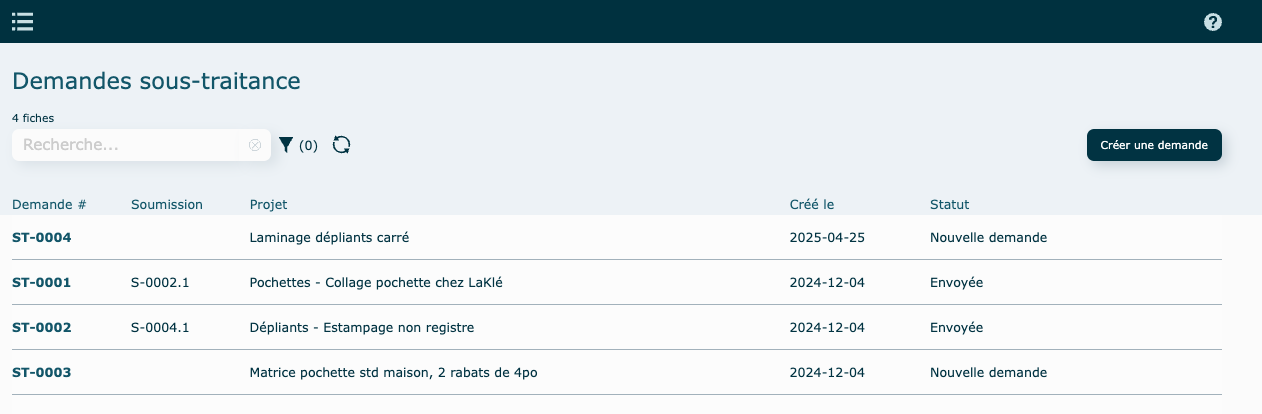Sort by the Soumission column header
Screen dimensions: 1262x414
point(167,204)
